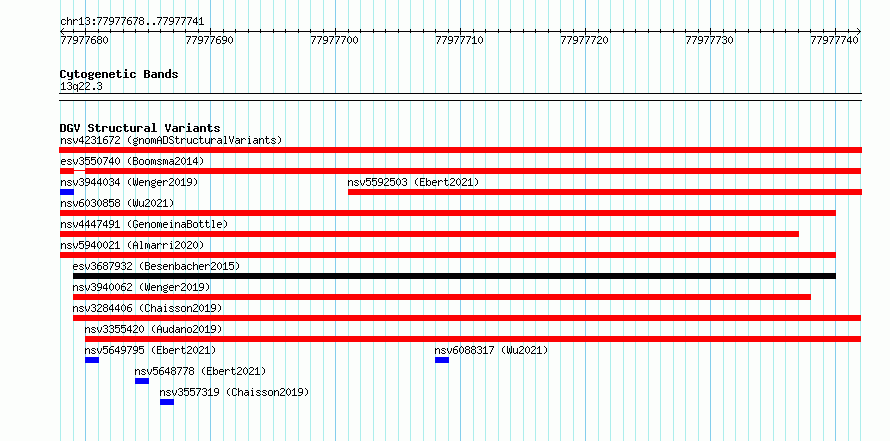Click the blue marker under nsv5649795
890x441 pixels.
coord(92,360)
